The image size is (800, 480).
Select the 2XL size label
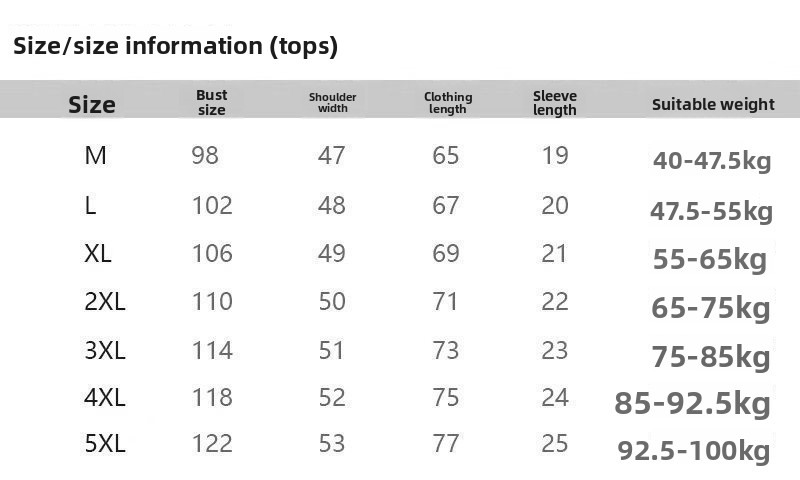tap(105, 301)
